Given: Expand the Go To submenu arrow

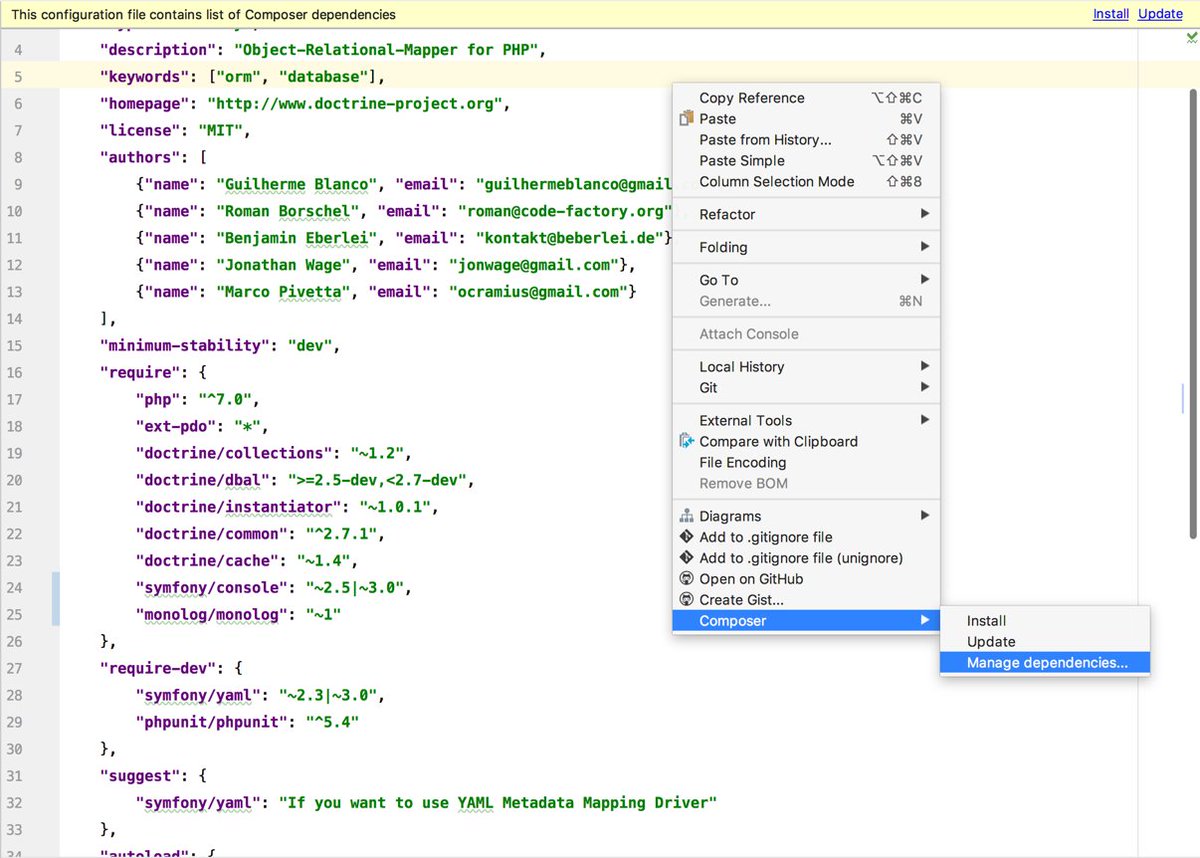Looking at the screenshot, I should coord(925,280).
